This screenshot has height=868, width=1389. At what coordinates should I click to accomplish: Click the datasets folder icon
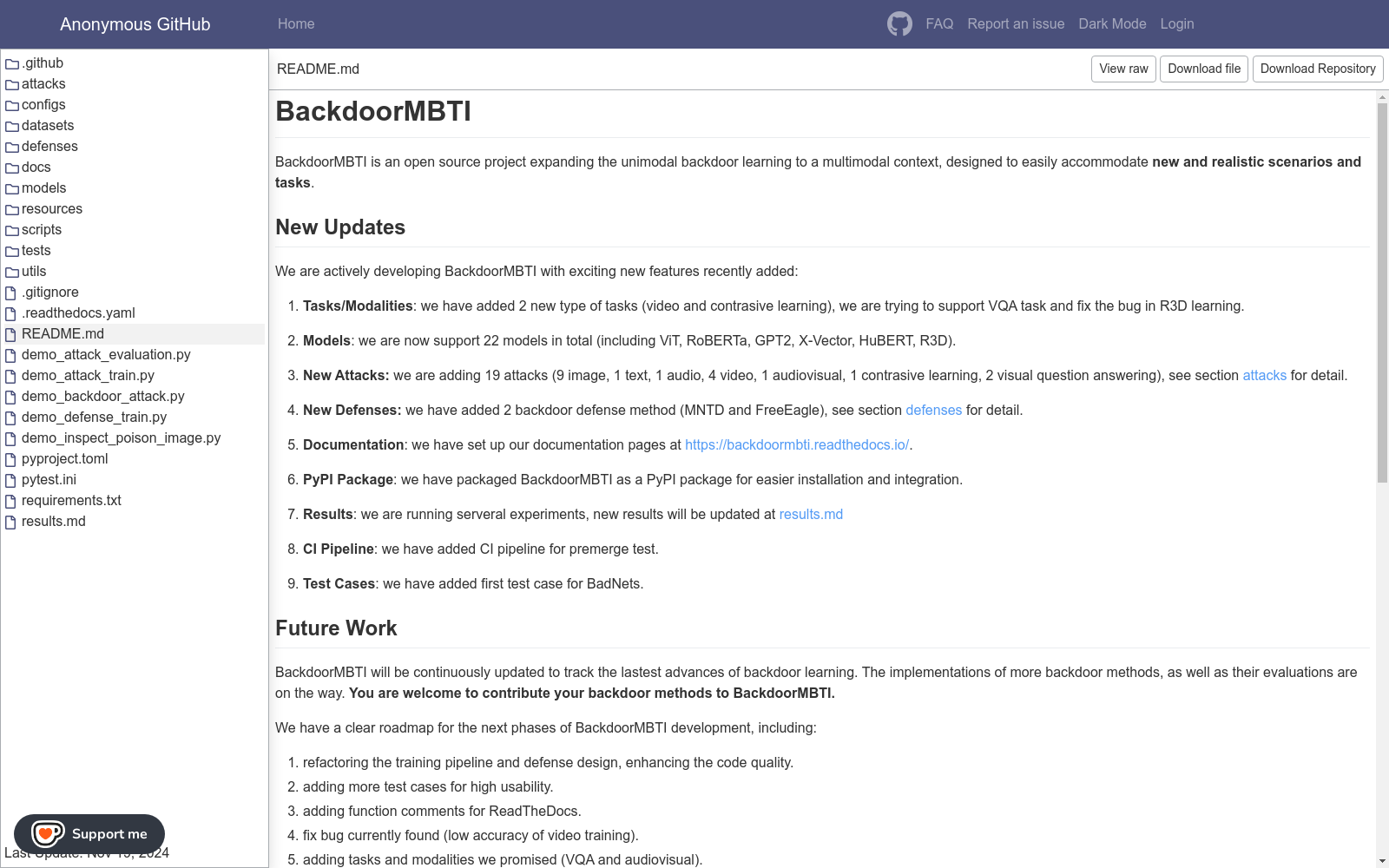(12, 126)
